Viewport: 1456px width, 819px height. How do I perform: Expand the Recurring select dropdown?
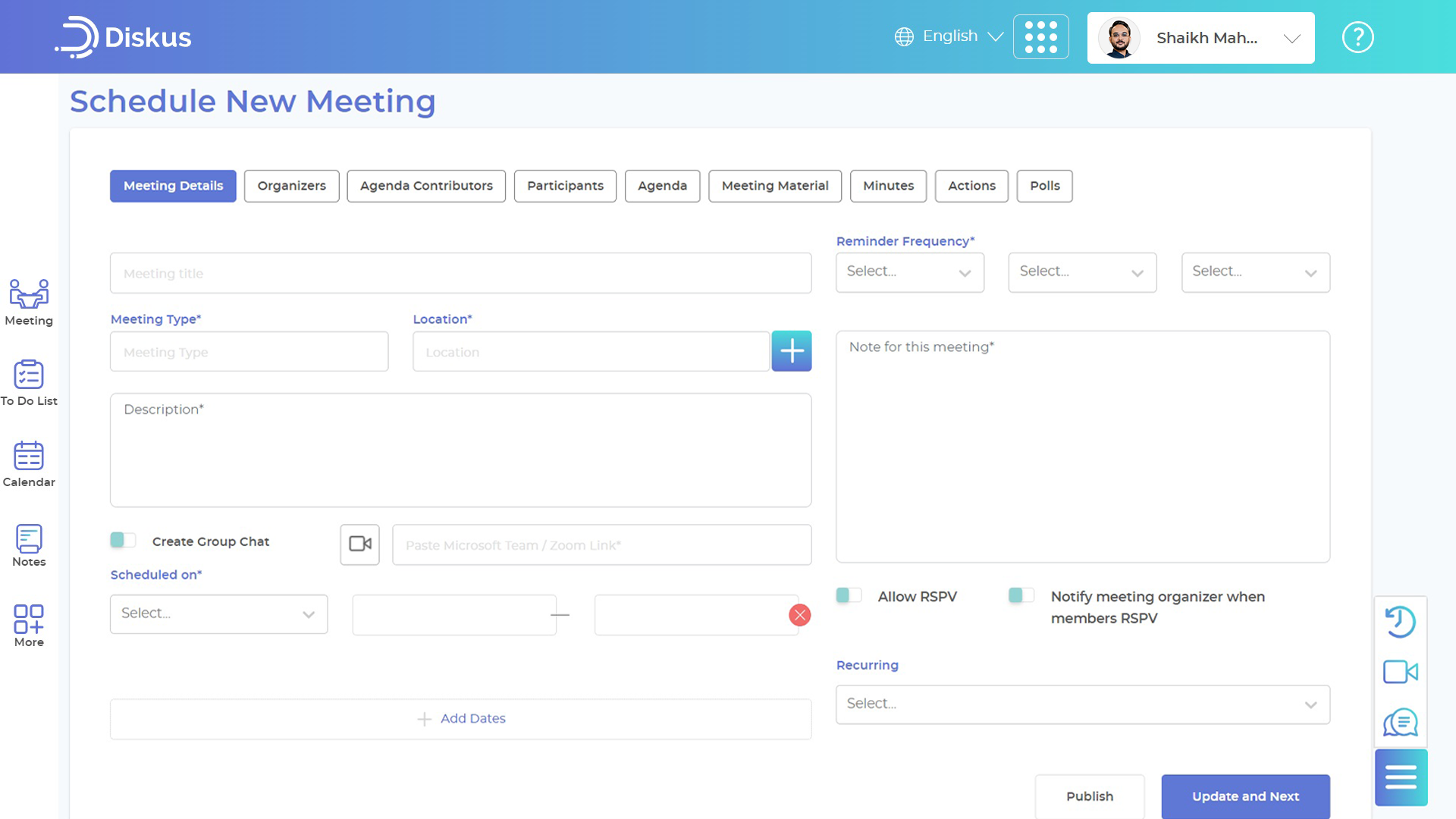(x=1082, y=704)
